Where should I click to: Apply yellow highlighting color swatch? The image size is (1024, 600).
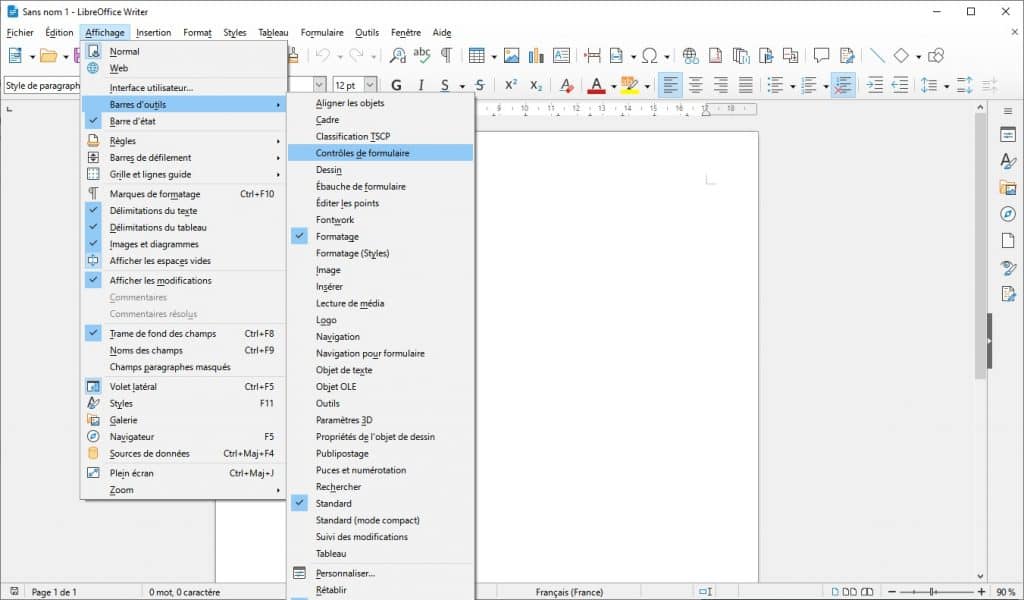coord(630,85)
